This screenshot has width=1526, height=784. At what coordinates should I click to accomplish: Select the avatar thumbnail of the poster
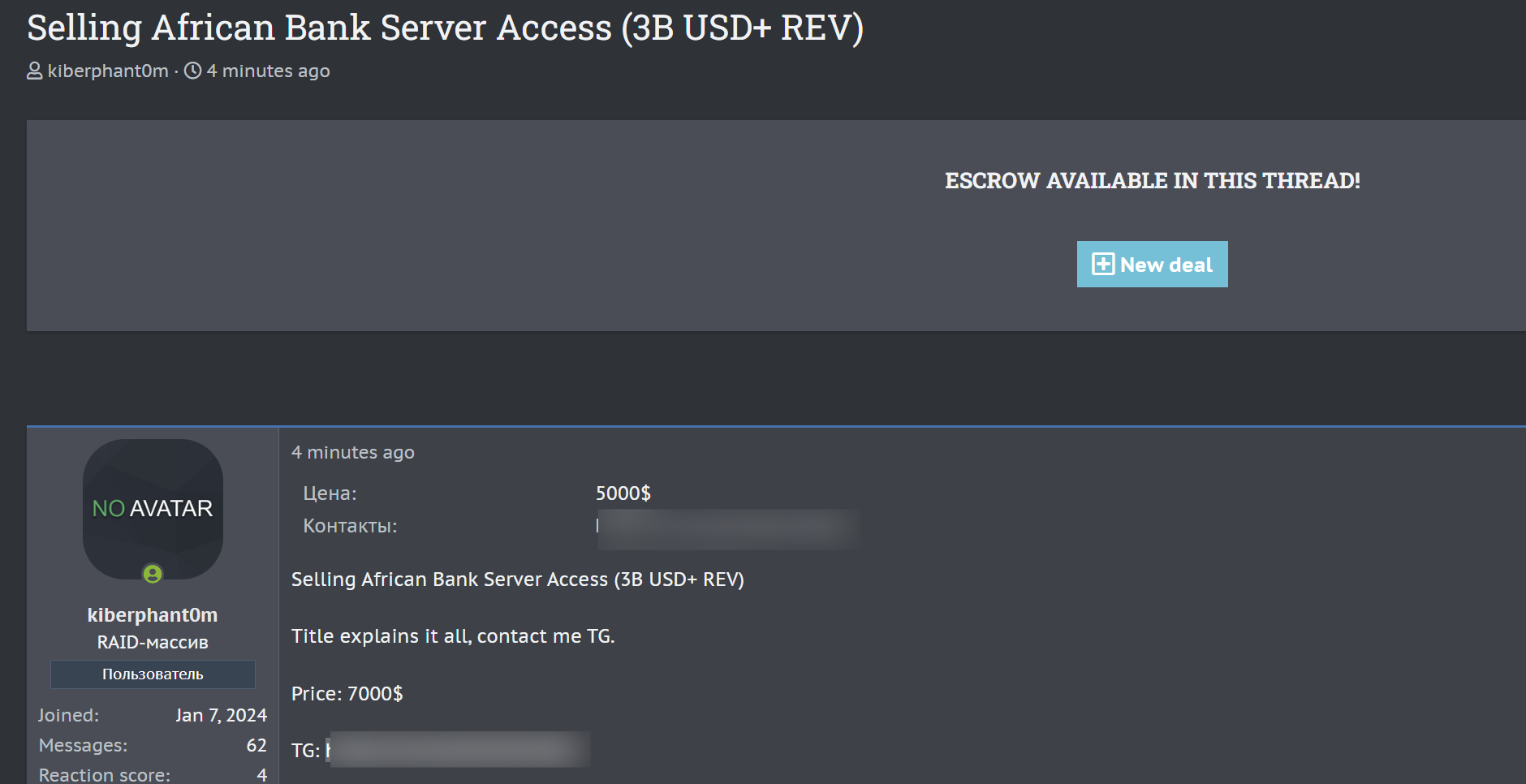(x=153, y=509)
